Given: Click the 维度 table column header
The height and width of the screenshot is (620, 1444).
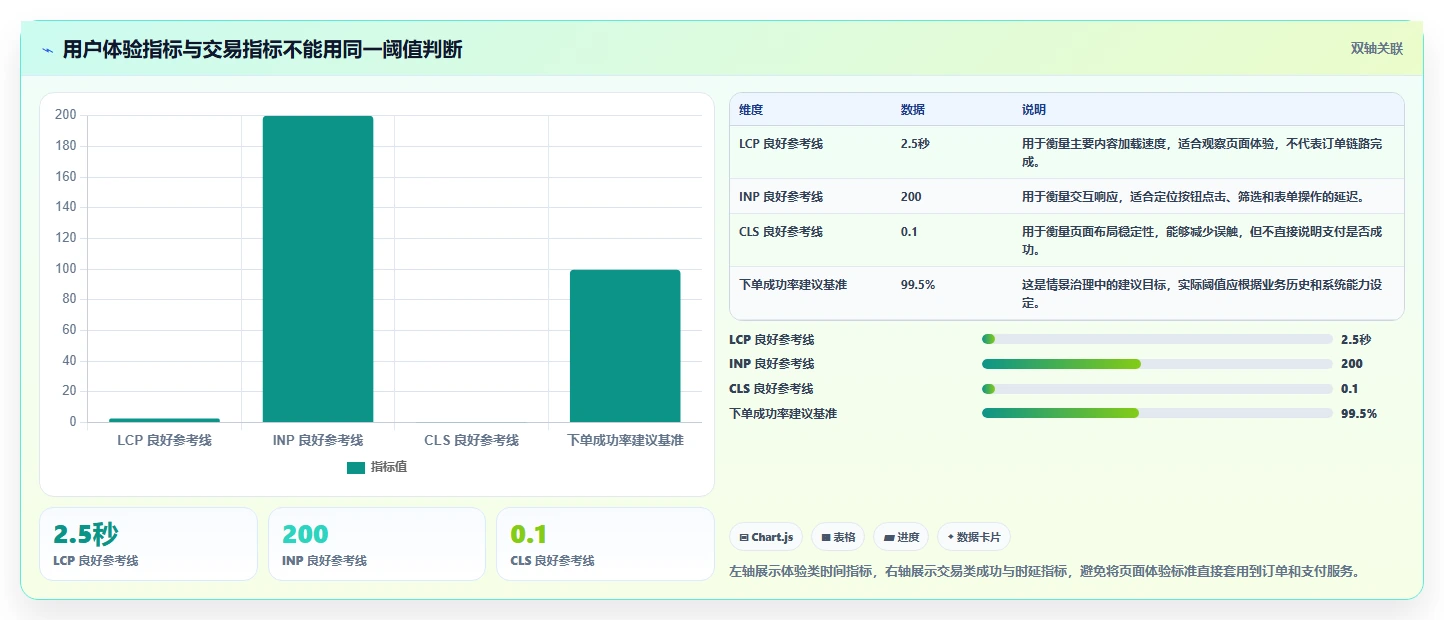Looking at the screenshot, I should (x=751, y=110).
